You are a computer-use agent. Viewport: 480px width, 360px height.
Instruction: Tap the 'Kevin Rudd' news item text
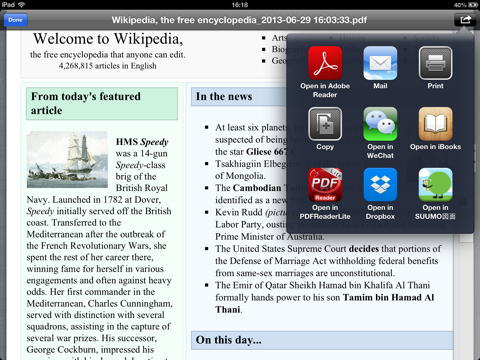tap(239, 212)
